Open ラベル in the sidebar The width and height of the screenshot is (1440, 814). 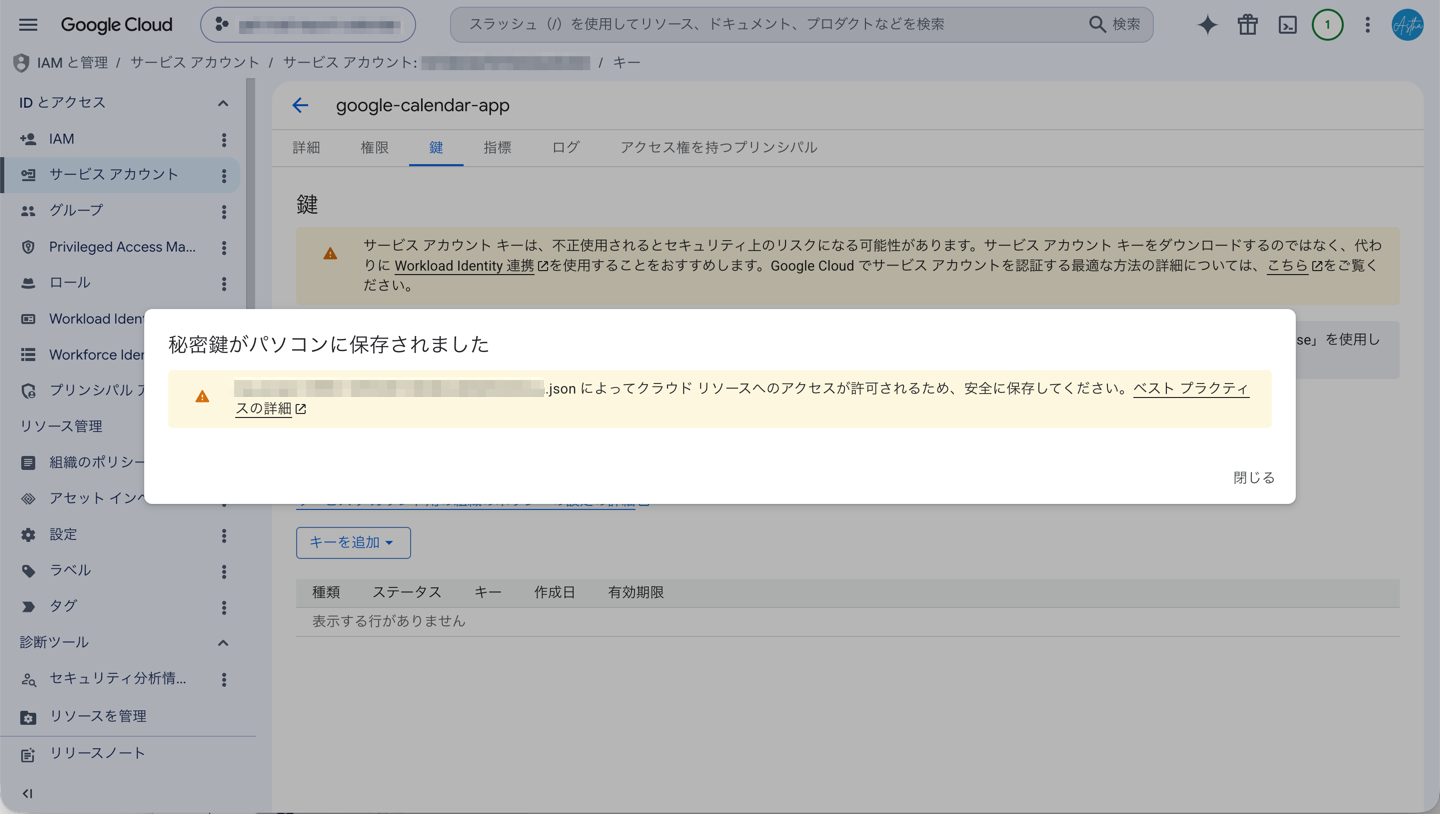[70, 570]
